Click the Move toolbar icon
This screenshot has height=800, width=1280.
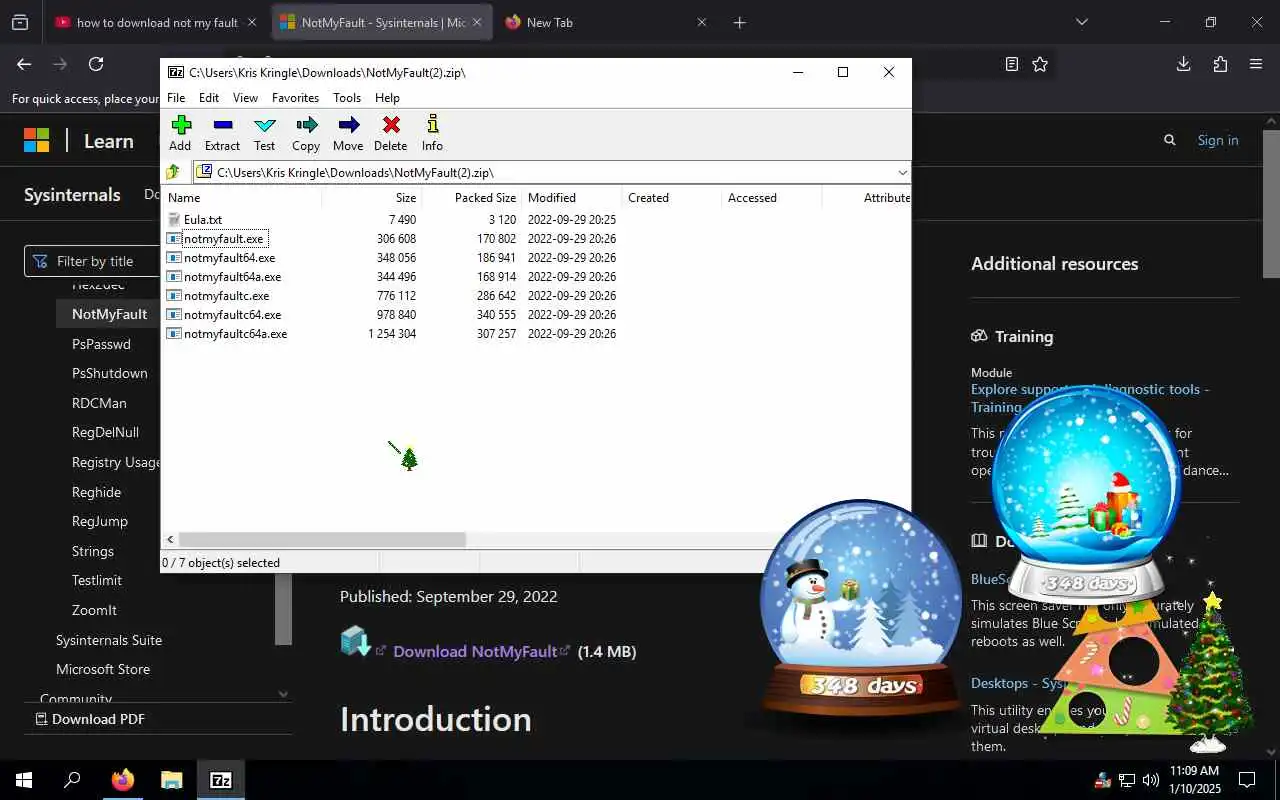348,133
